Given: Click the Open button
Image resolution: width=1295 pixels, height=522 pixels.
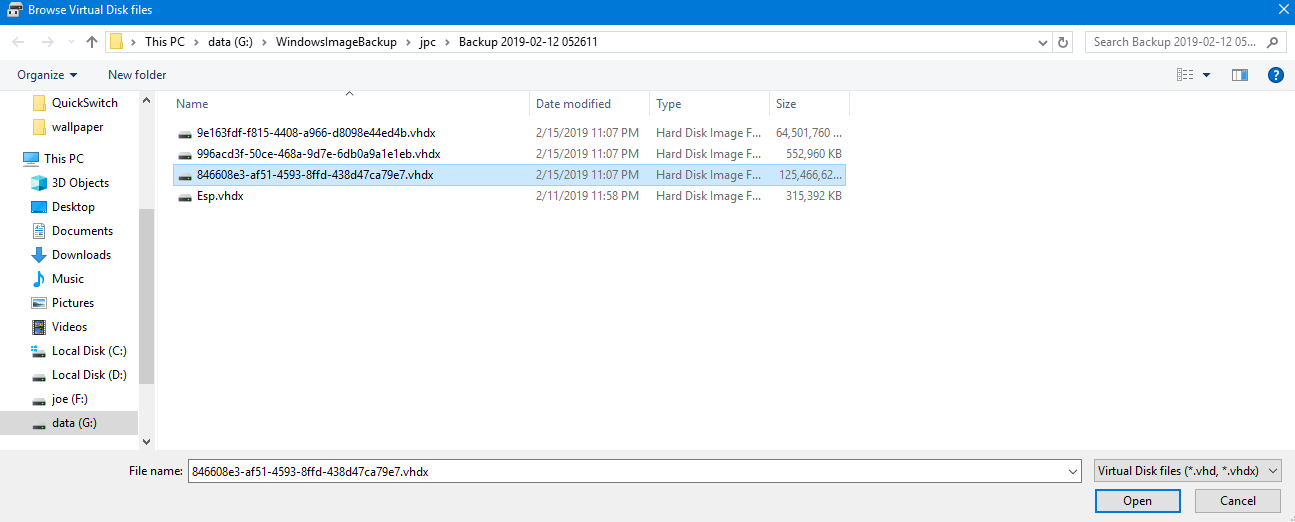Looking at the screenshot, I should 1137,501.
